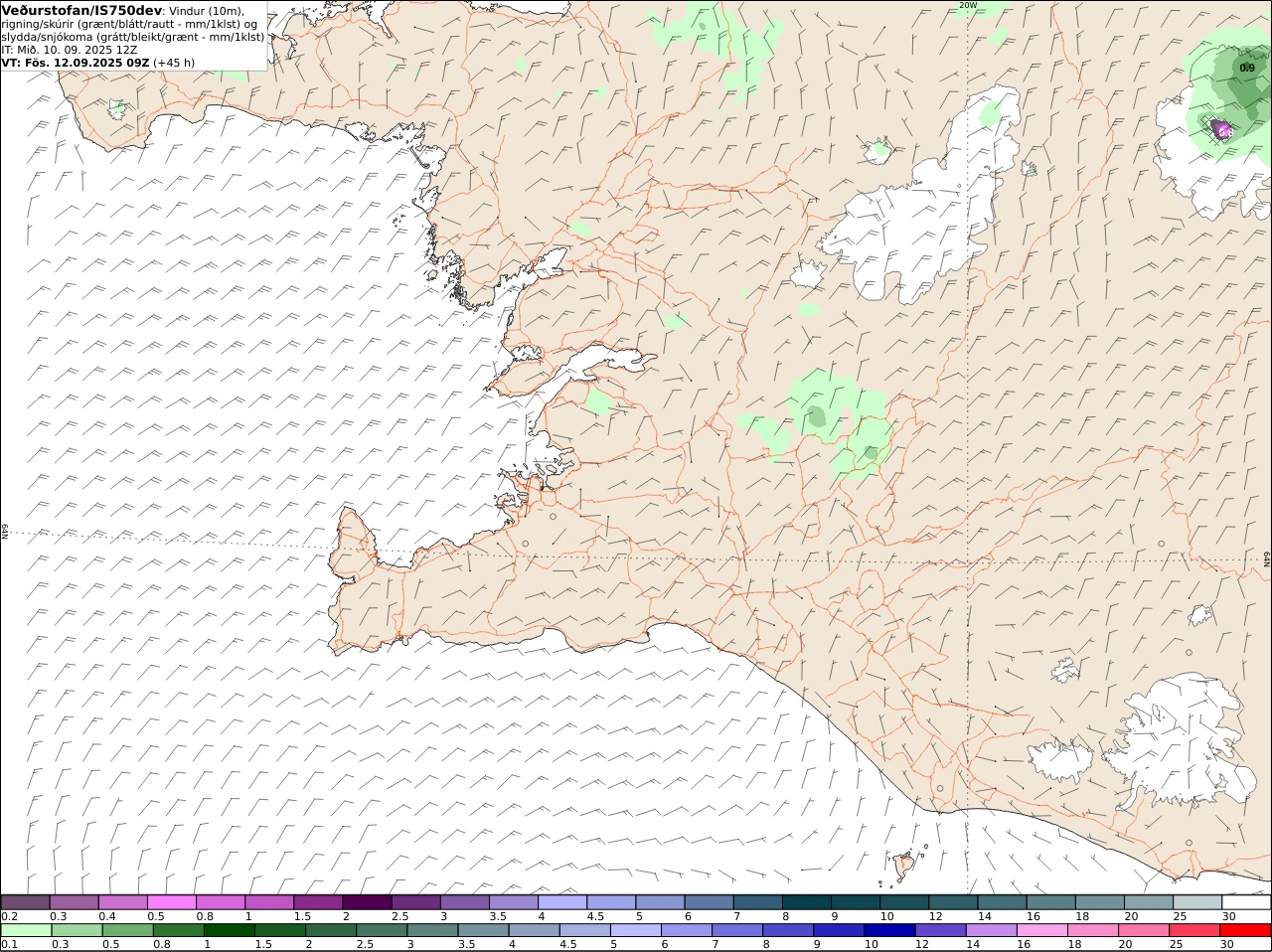Click the '0.2' label of the upper colorbar
Image resolution: width=1272 pixels, height=952 pixels.
[x=9, y=915]
